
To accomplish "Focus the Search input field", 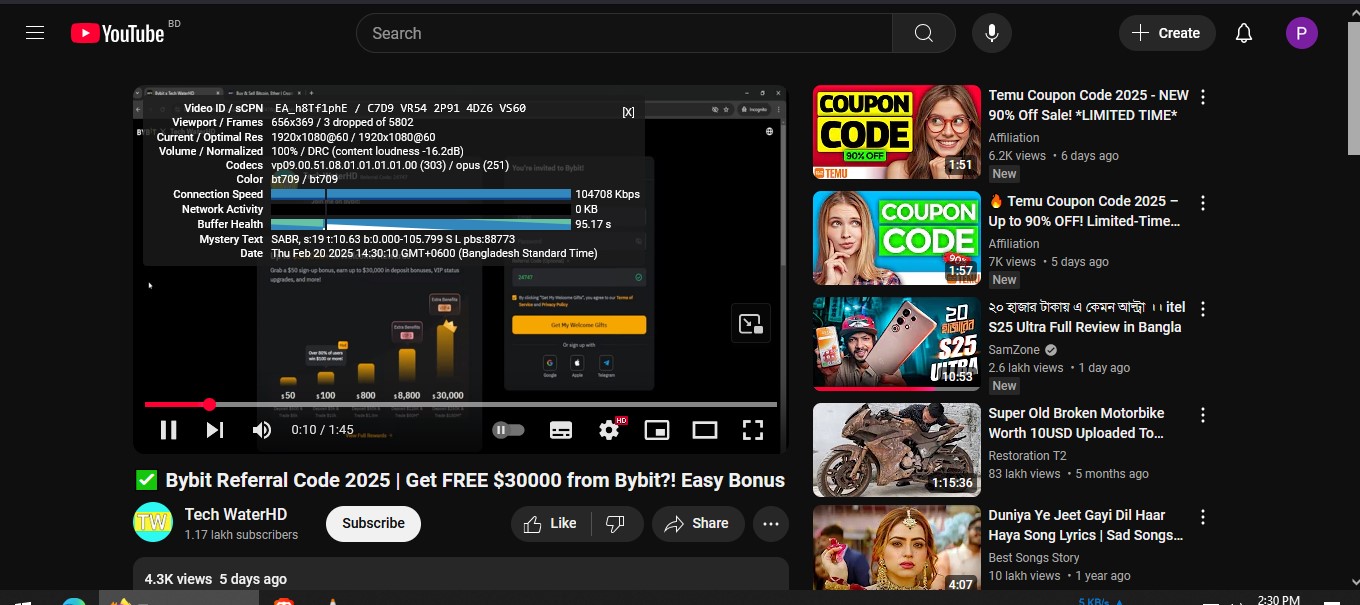I will coord(624,33).
